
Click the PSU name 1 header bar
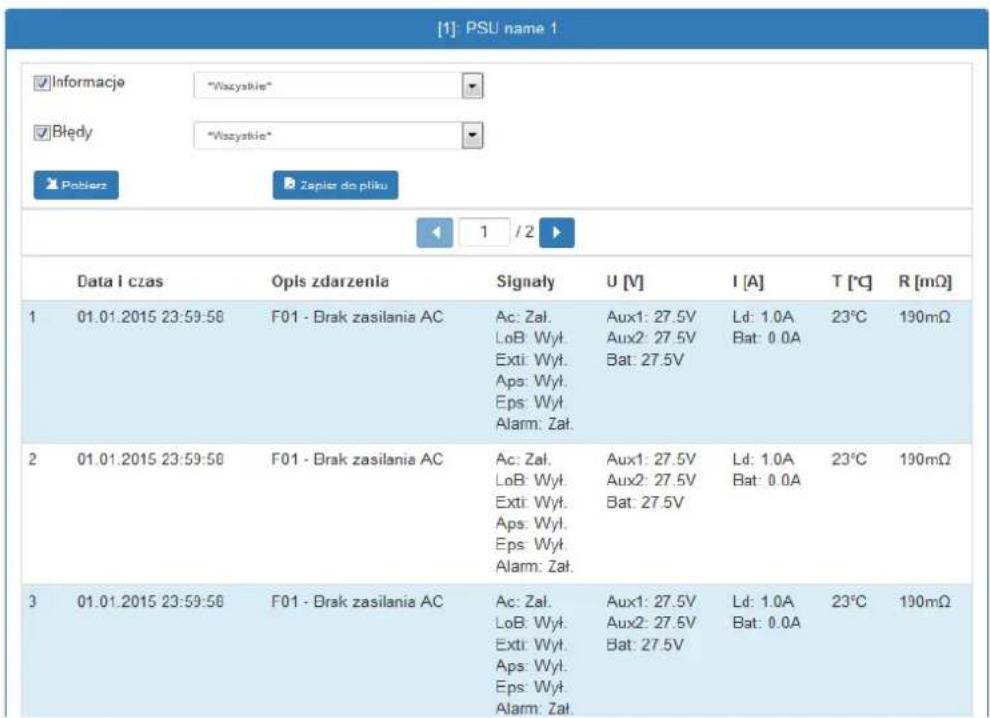[496, 28]
